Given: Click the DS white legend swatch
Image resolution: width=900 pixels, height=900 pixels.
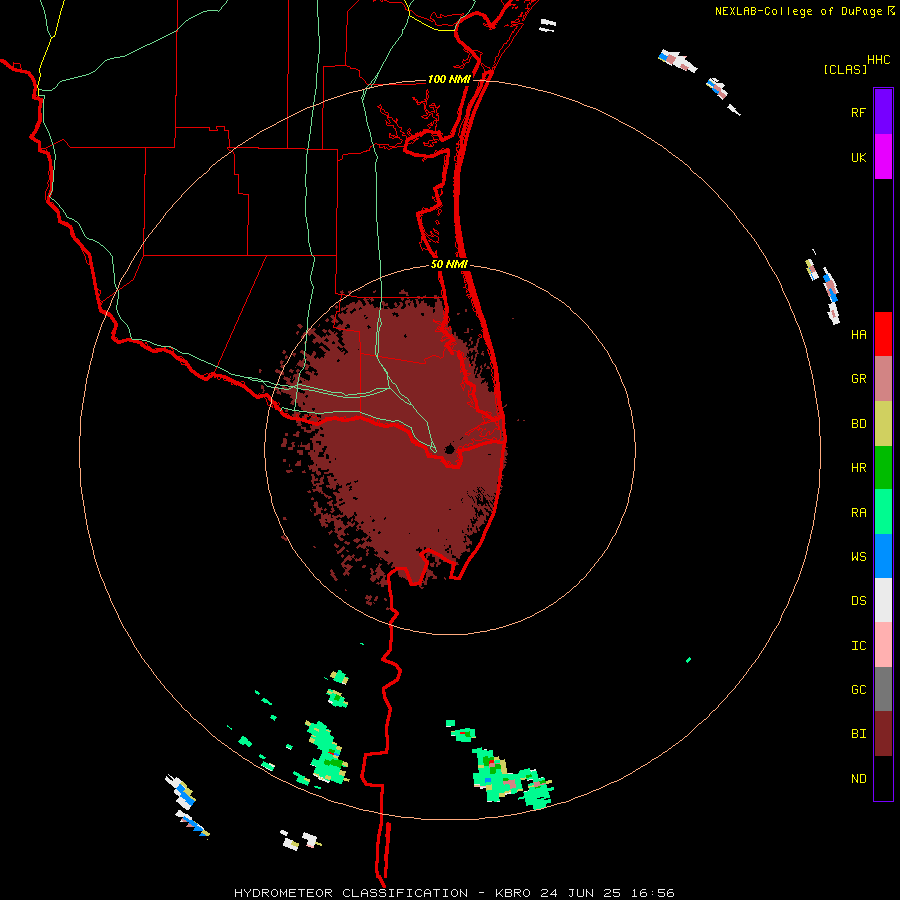Looking at the screenshot, I should pos(883,600).
